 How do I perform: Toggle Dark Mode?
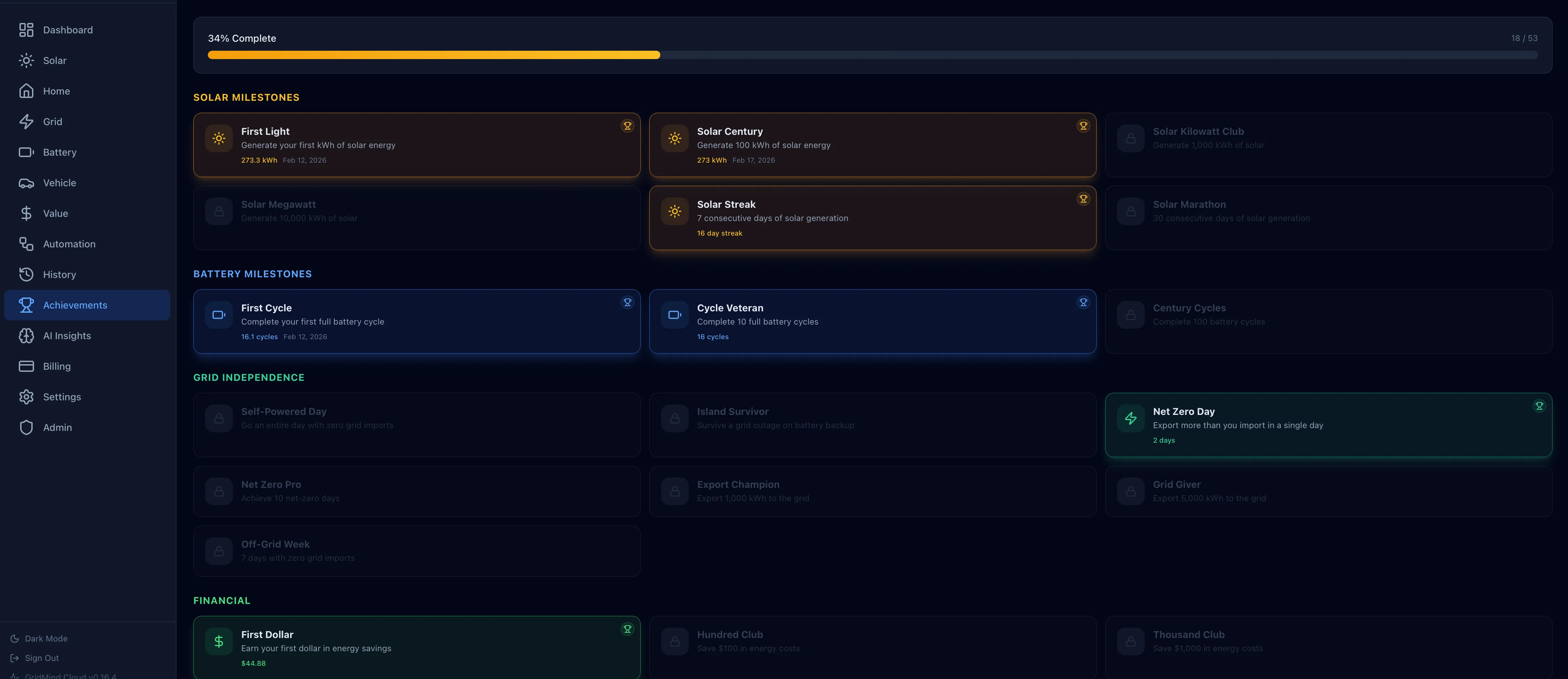(x=39, y=638)
